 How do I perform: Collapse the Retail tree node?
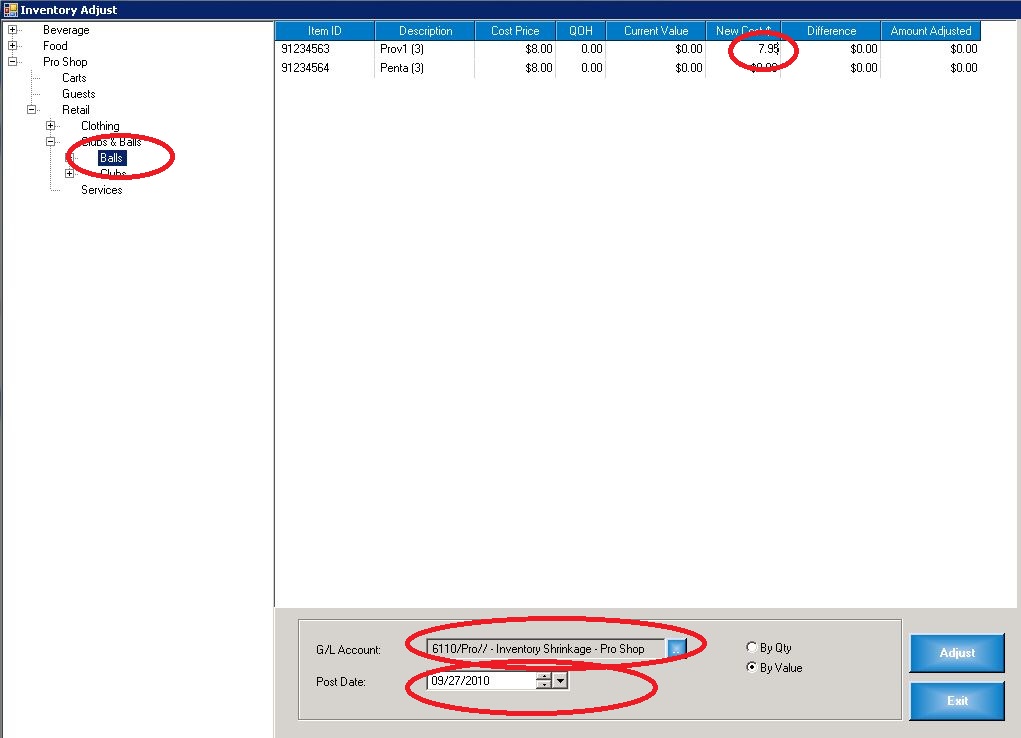(31, 109)
